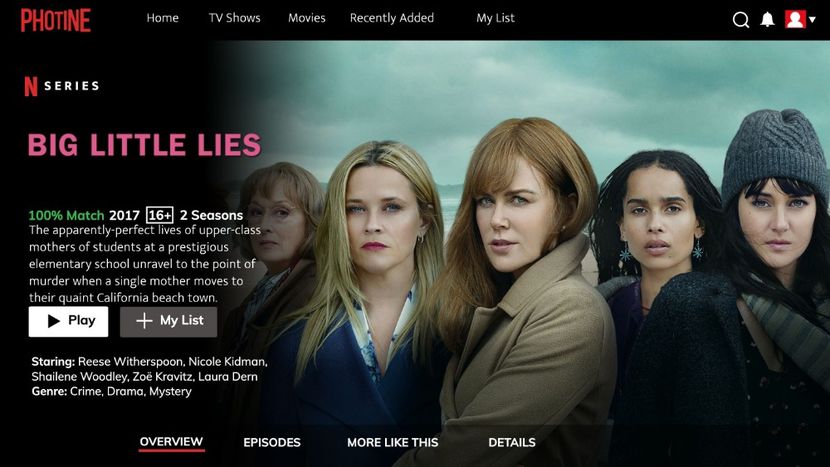Screen dimensions: 830x467
Task: Open the notifications bell icon
Action: [x=767, y=20]
